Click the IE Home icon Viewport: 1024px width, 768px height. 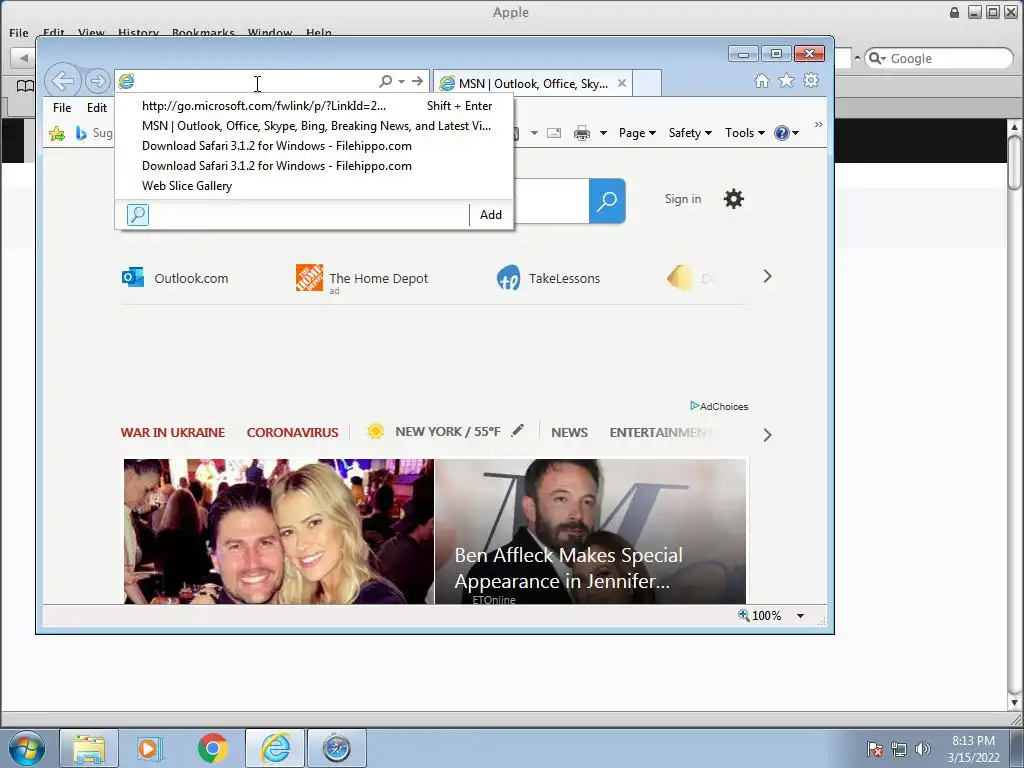click(x=761, y=80)
